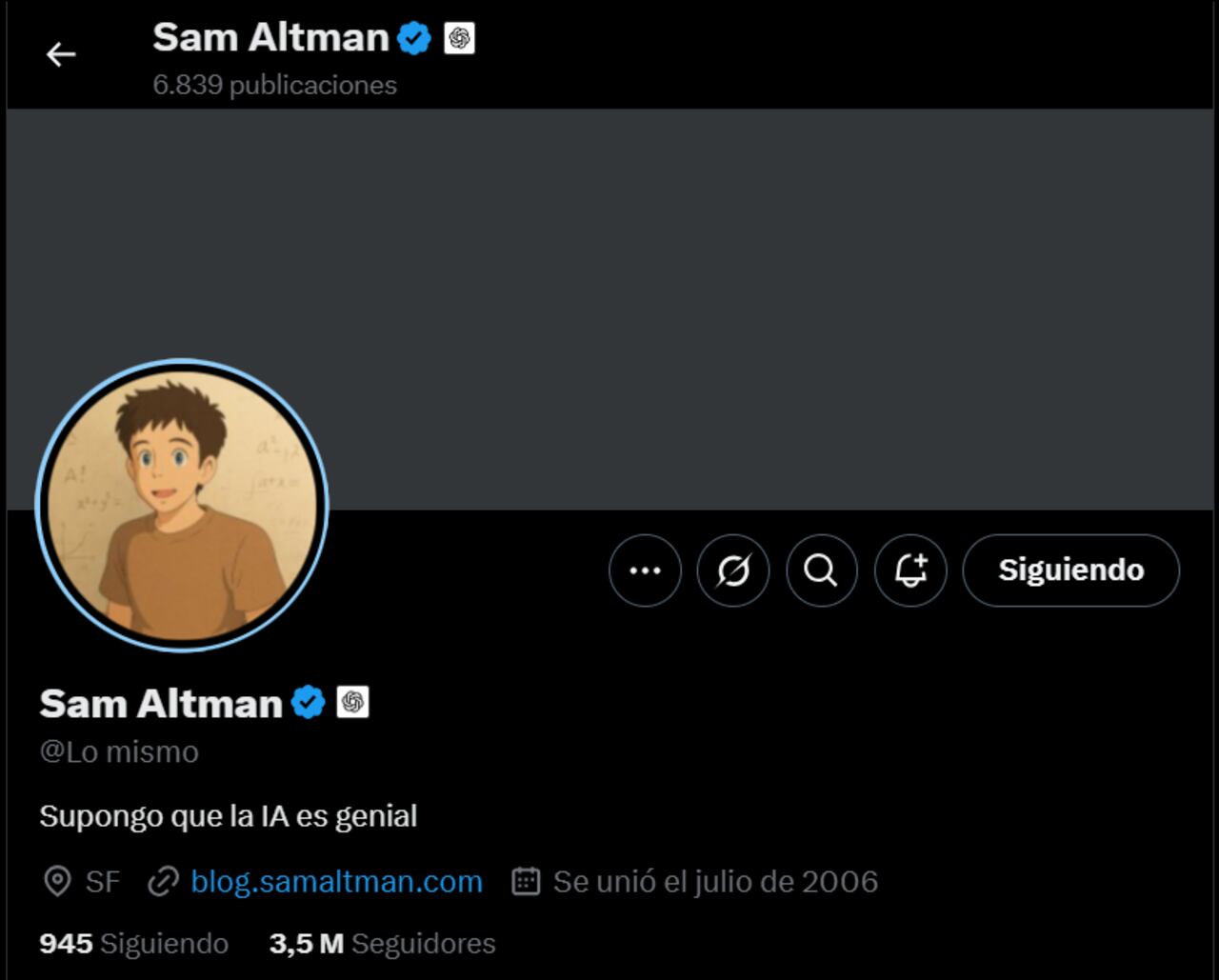Click the 6.839 publicaciones header text
Image resolution: width=1219 pixels, height=980 pixels.
click(274, 85)
